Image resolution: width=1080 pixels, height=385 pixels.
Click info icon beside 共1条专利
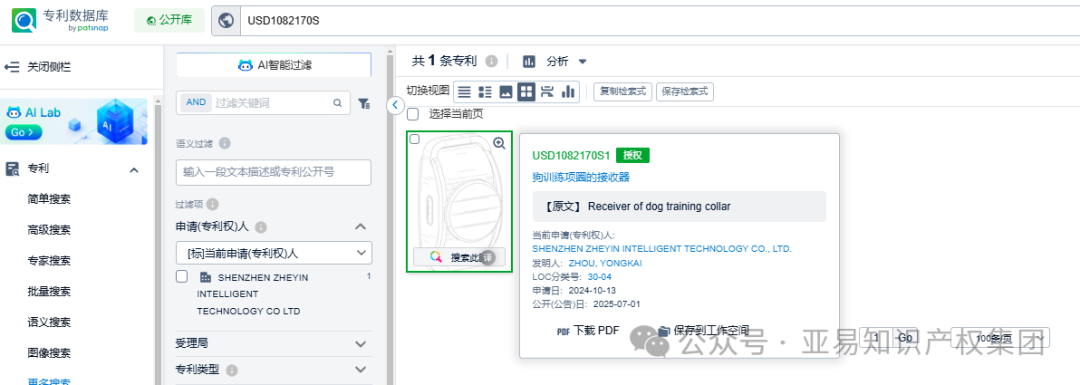491,61
